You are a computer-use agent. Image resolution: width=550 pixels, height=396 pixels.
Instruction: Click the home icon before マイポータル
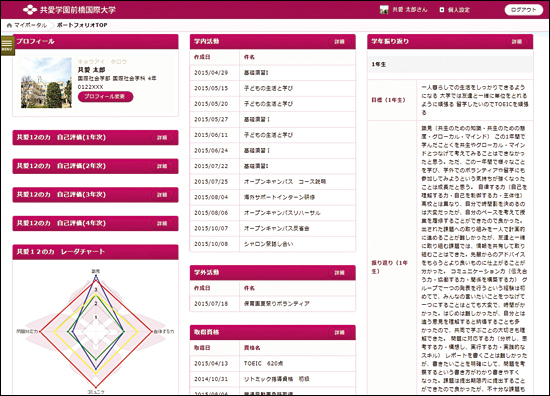coord(9,25)
